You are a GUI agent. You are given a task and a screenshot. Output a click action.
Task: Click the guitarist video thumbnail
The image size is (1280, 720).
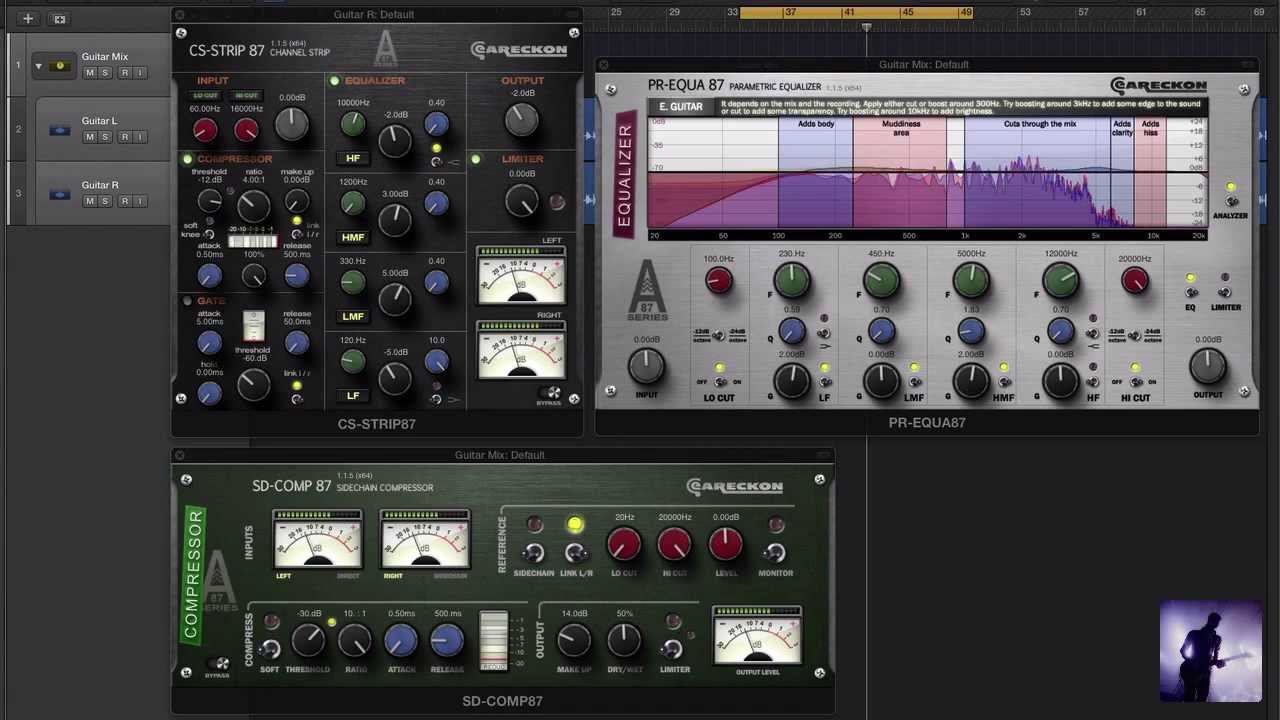click(1211, 651)
